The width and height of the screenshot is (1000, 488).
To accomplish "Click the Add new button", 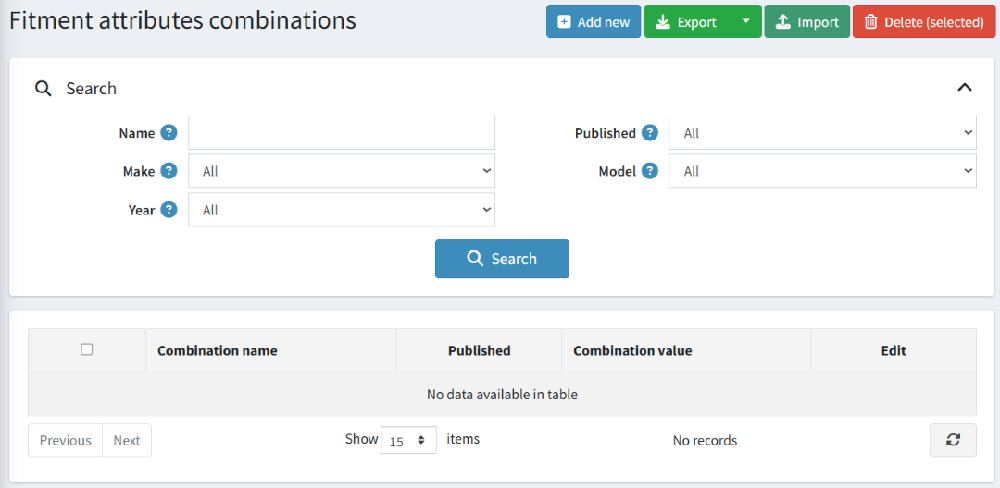I will pos(593,22).
